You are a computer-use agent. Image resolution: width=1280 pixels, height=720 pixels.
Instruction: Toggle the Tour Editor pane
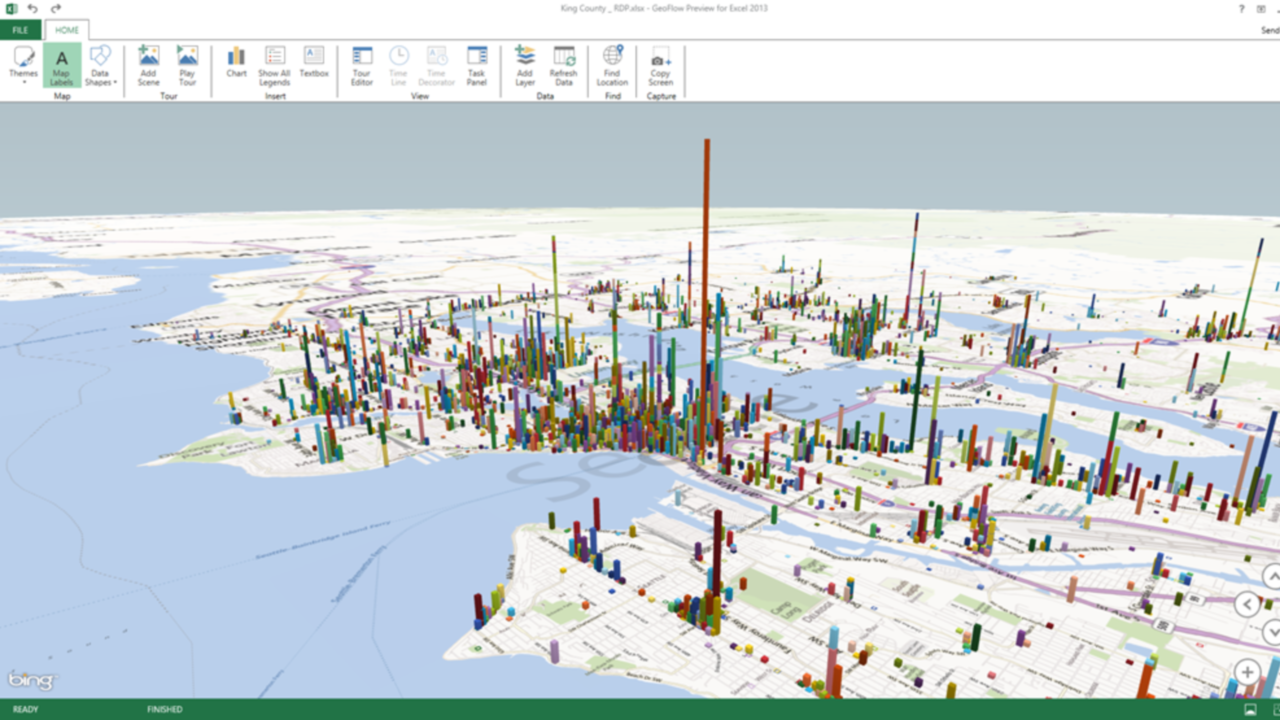pyautogui.click(x=362, y=65)
